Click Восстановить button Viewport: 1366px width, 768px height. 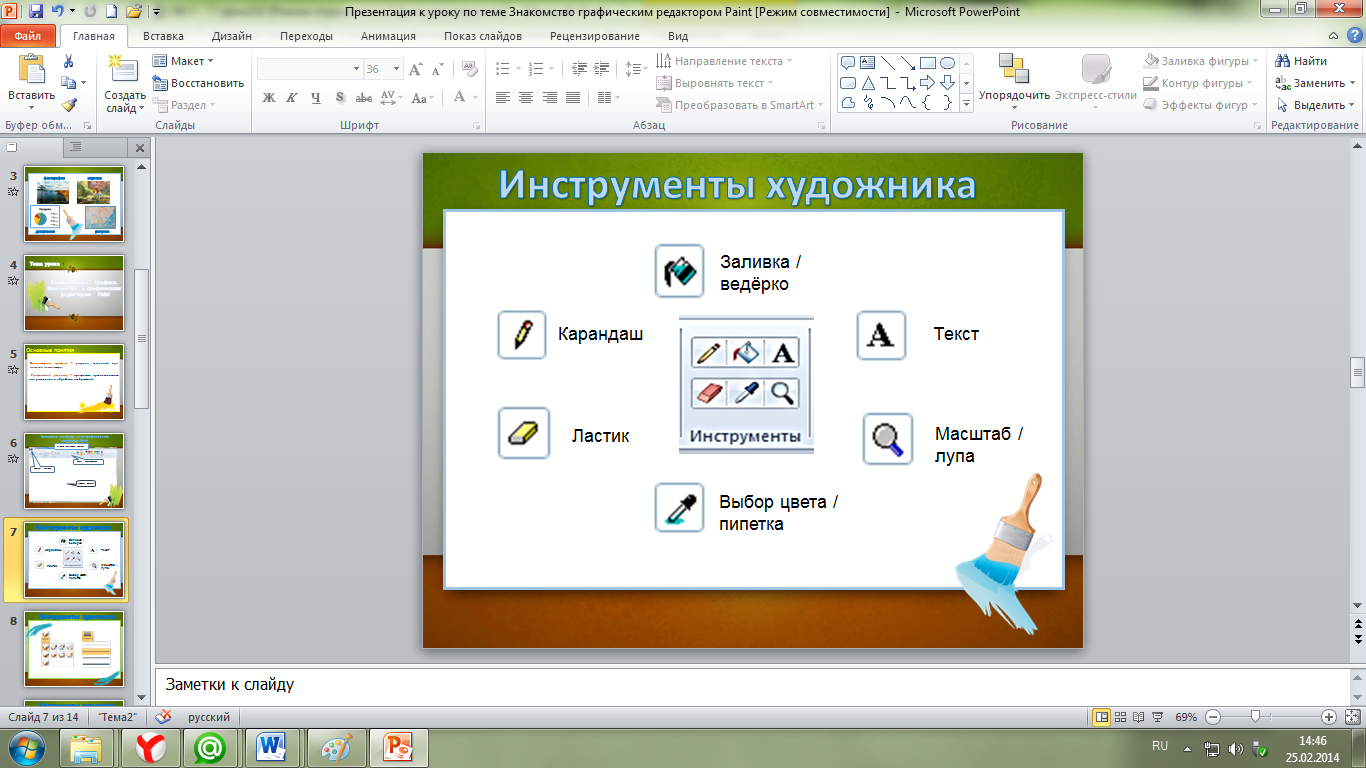pyautogui.click(x=198, y=83)
